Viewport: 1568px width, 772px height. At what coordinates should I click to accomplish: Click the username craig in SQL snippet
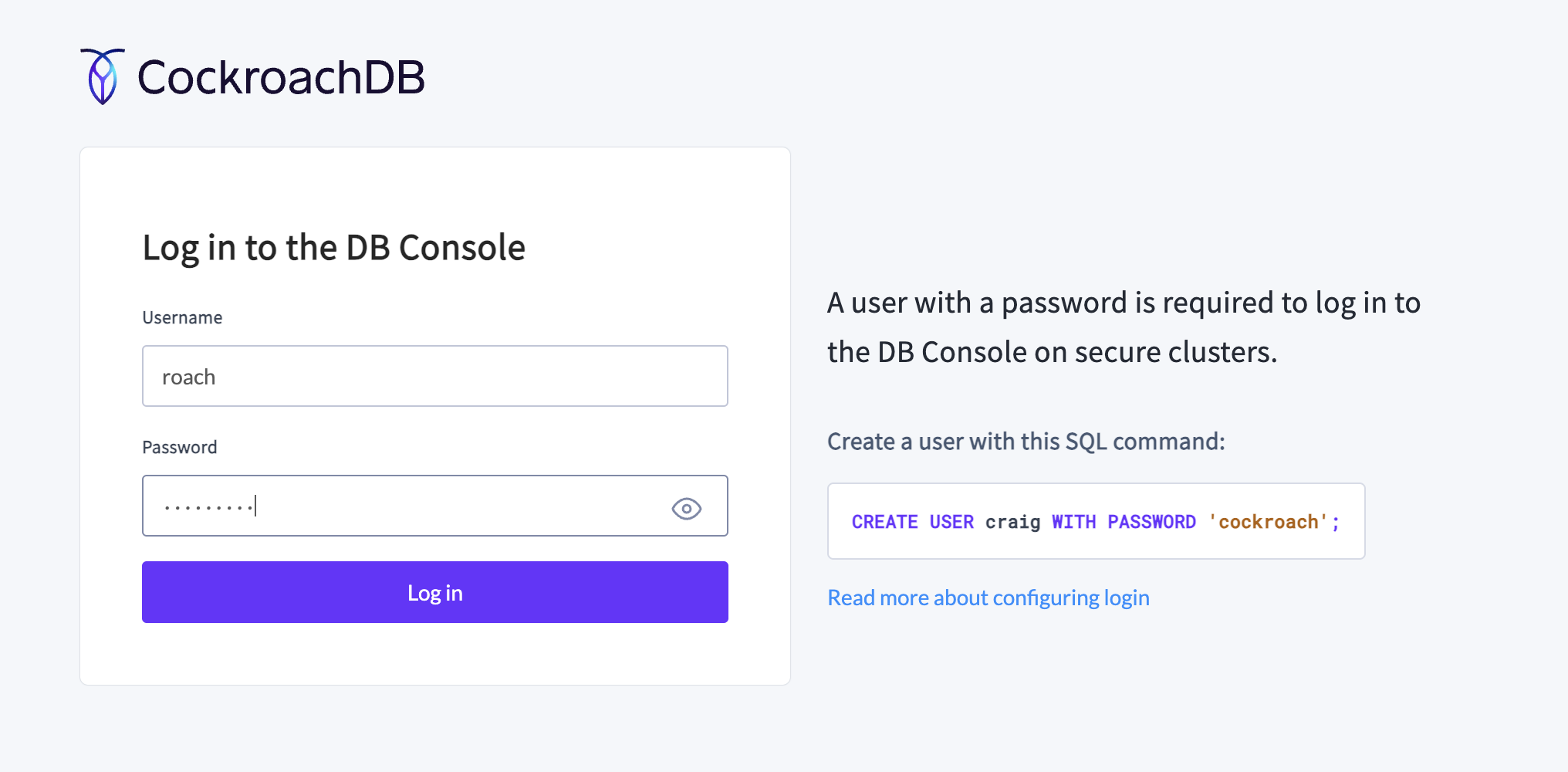(1012, 522)
